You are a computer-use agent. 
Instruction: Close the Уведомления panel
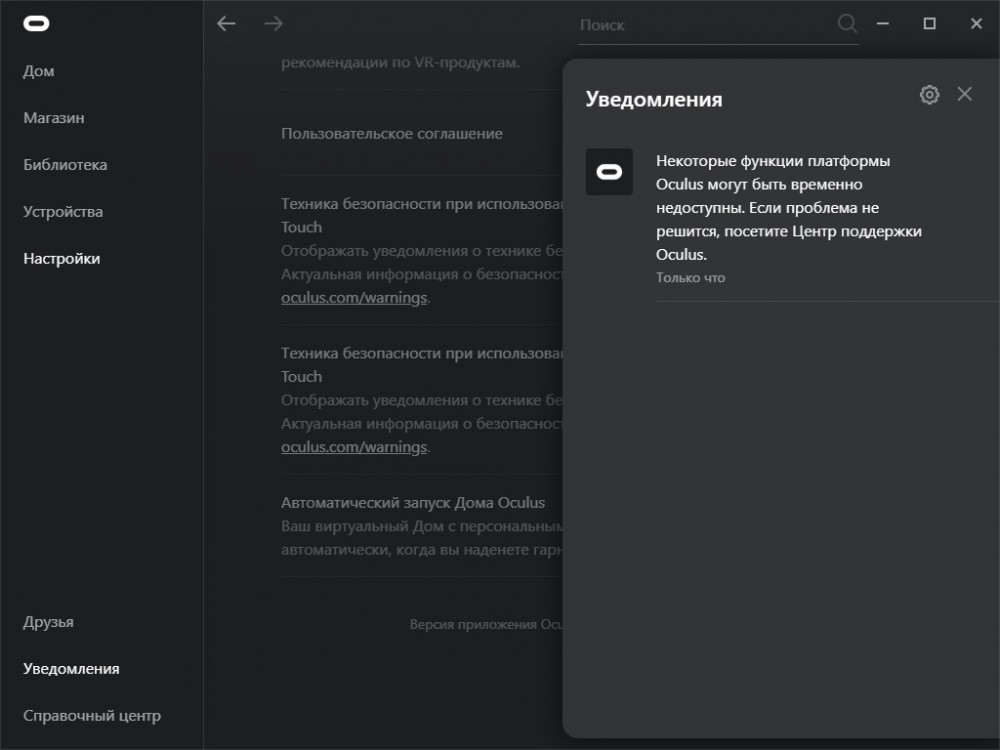tap(964, 94)
